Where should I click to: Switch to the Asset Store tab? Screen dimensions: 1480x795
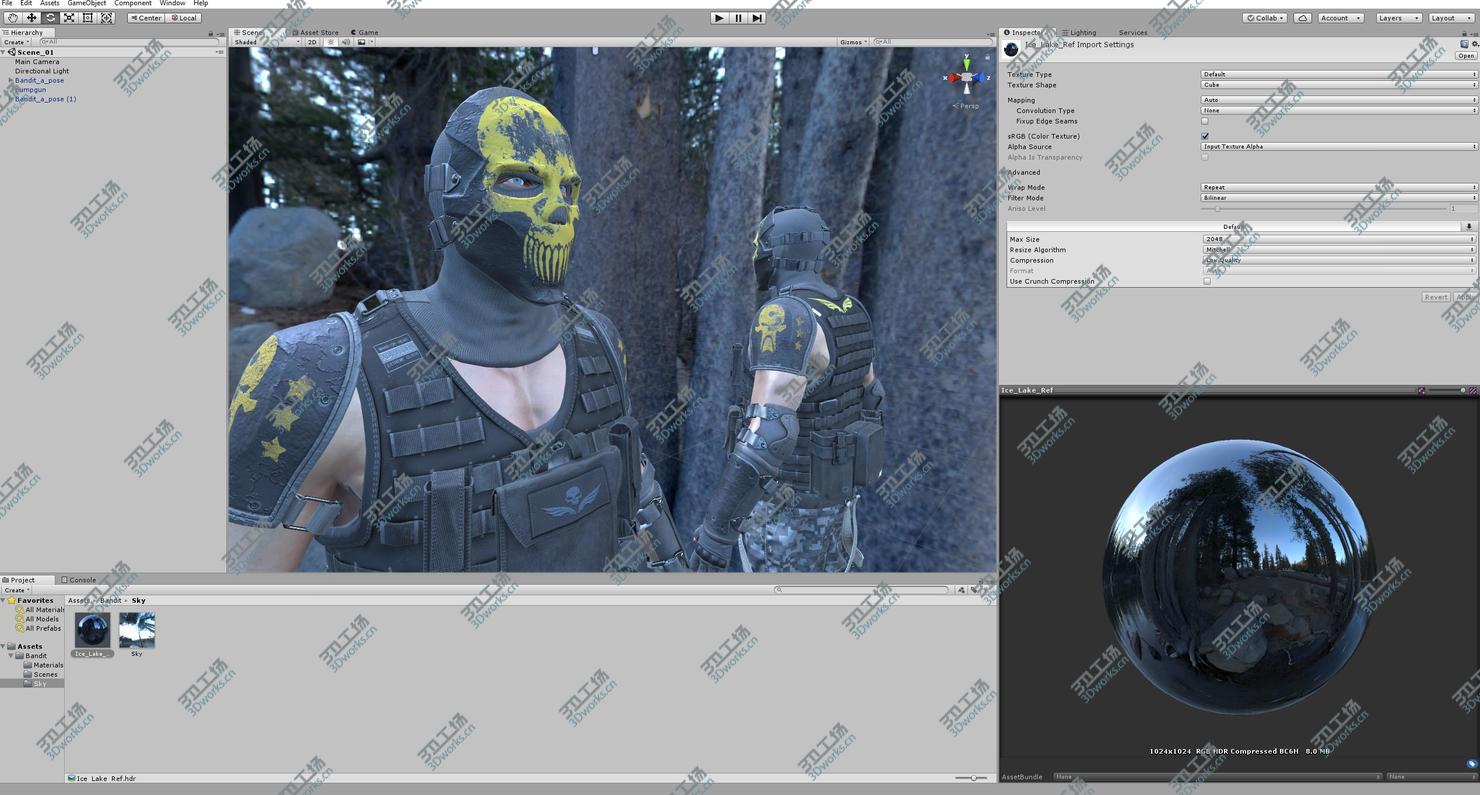316,33
